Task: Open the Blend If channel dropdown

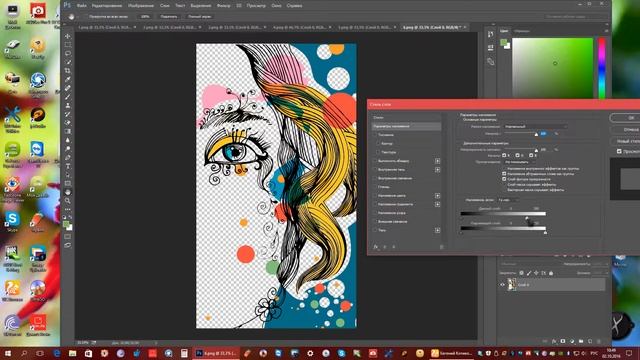Action: 508,200
